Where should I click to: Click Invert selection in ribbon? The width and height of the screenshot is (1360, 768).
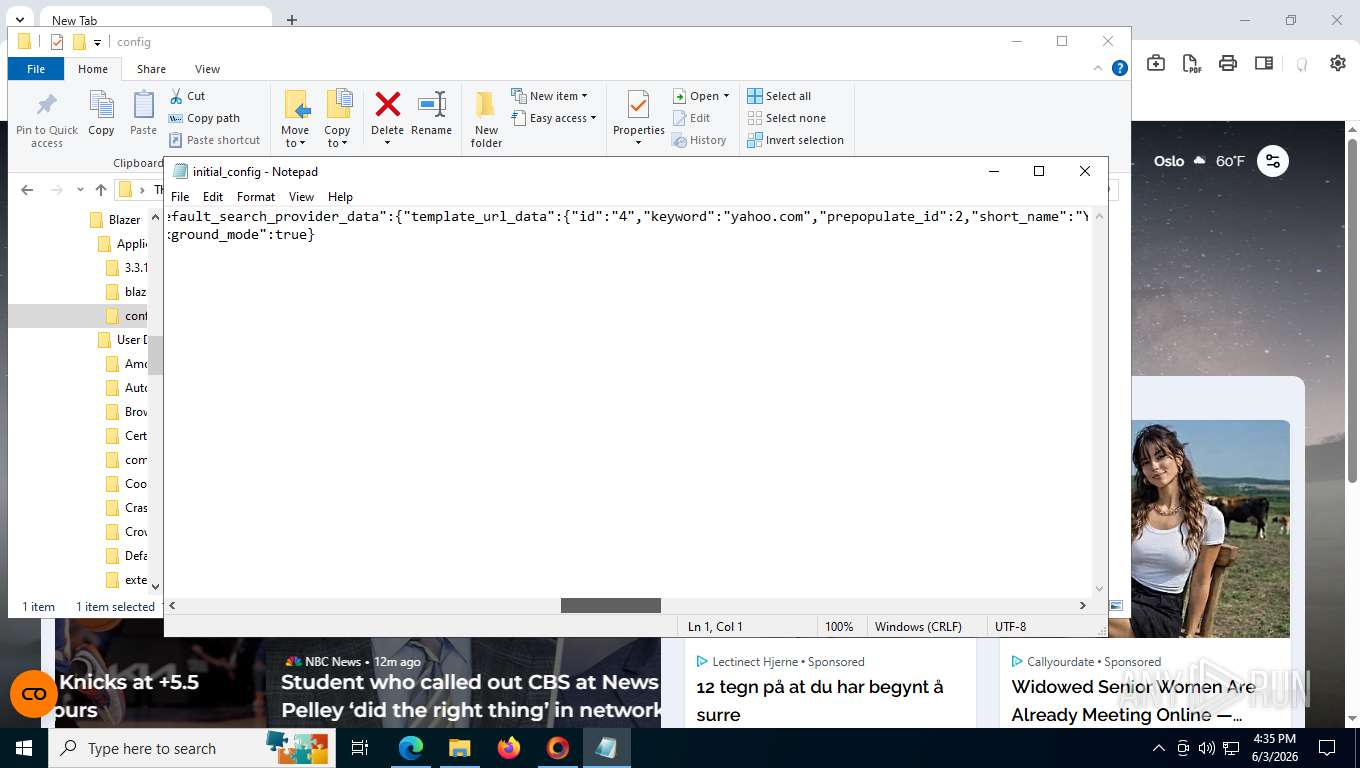(796, 140)
